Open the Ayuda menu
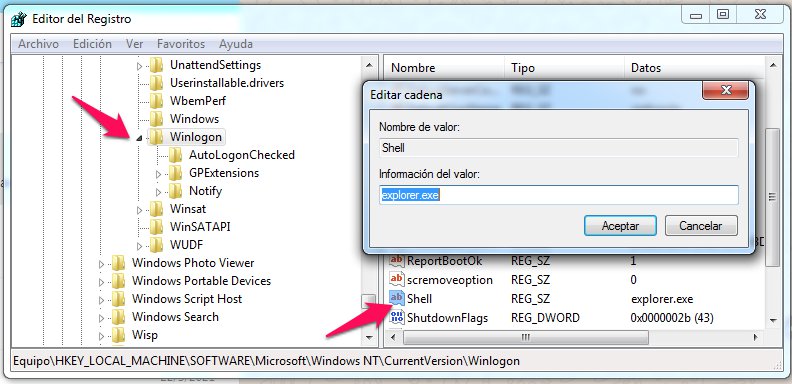Image resolution: width=792 pixels, height=384 pixels. [236, 44]
